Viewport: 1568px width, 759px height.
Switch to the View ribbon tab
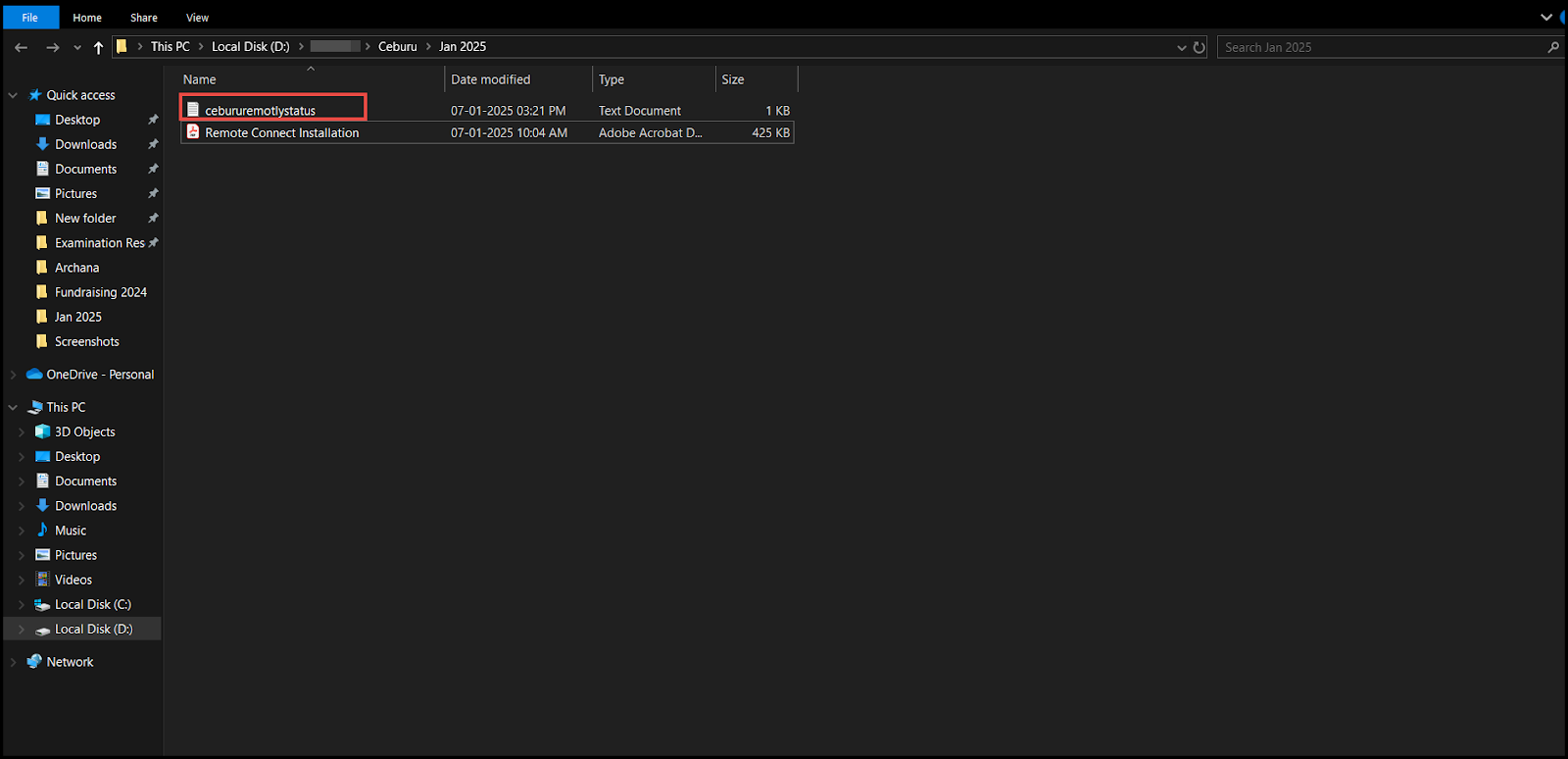[x=198, y=18]
